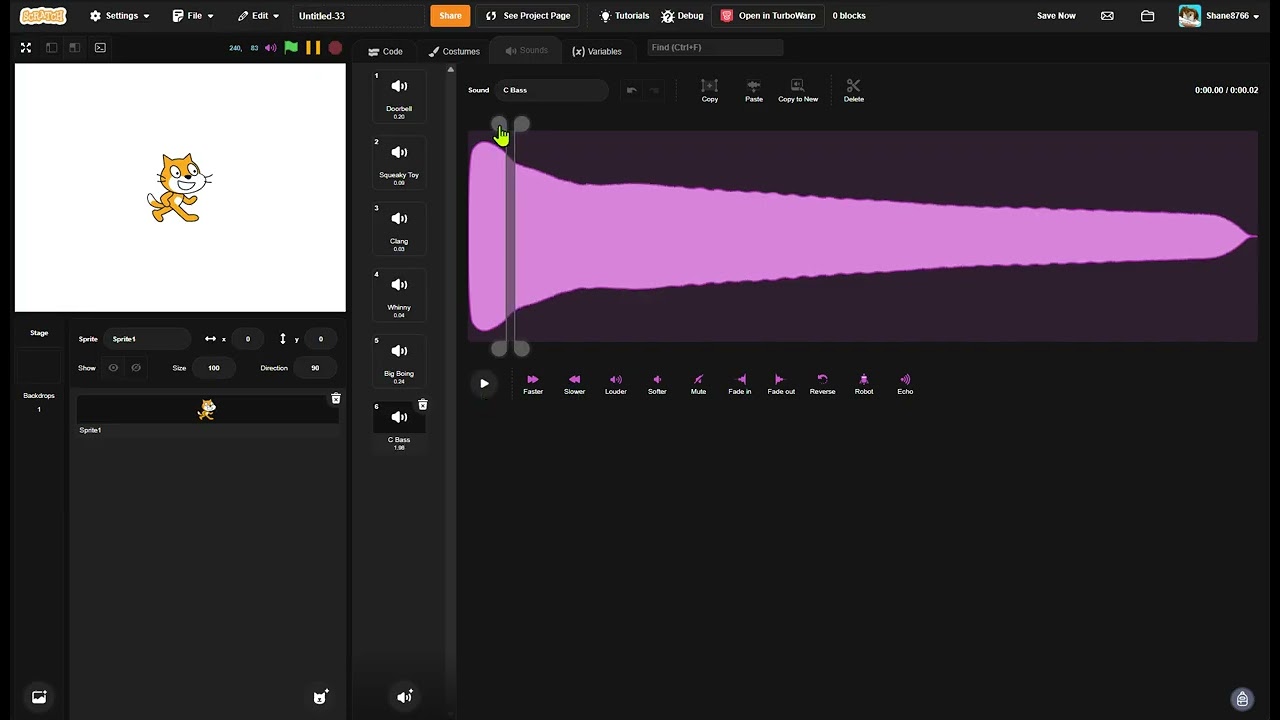
Task: Apply the Robot effect
Action: pyautogui.click(x=864, y=384)
